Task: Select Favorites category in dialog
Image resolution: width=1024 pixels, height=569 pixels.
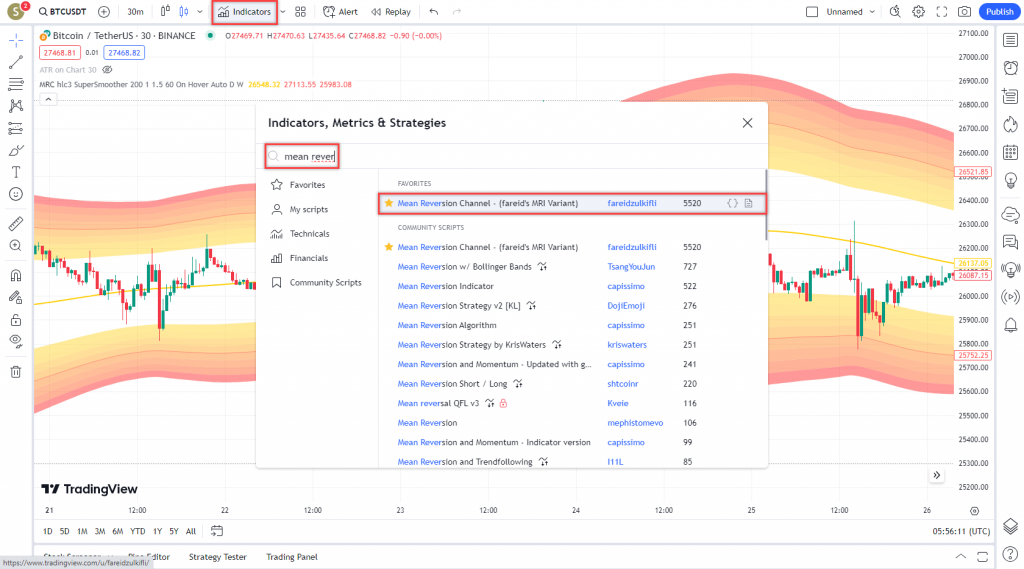Action: point(298,185)
